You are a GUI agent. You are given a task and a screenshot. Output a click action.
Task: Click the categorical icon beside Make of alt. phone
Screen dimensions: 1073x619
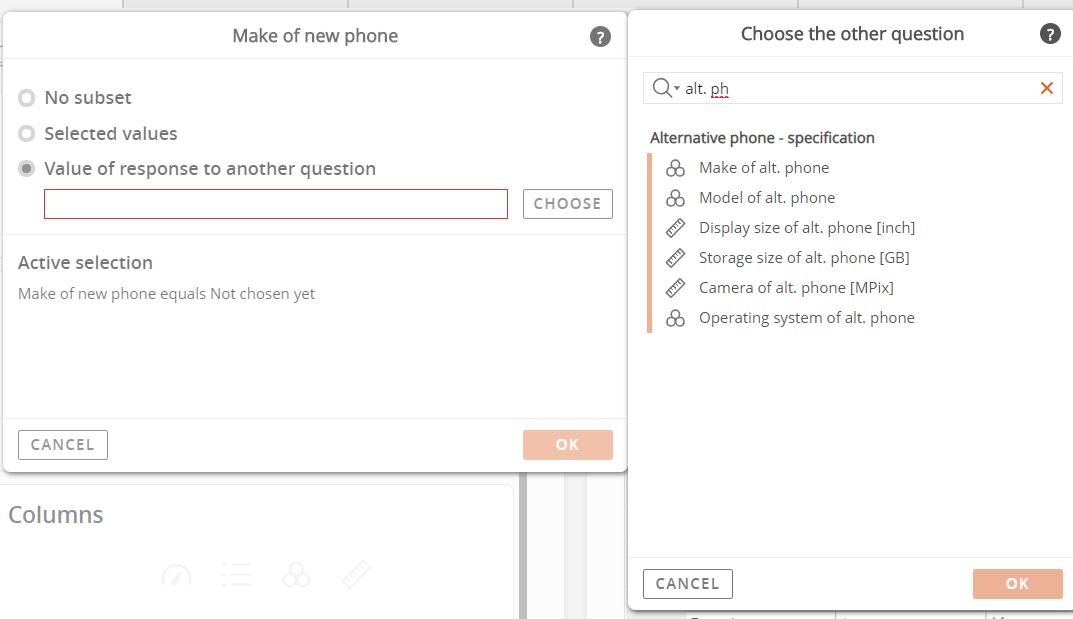(x=675, y=168)
